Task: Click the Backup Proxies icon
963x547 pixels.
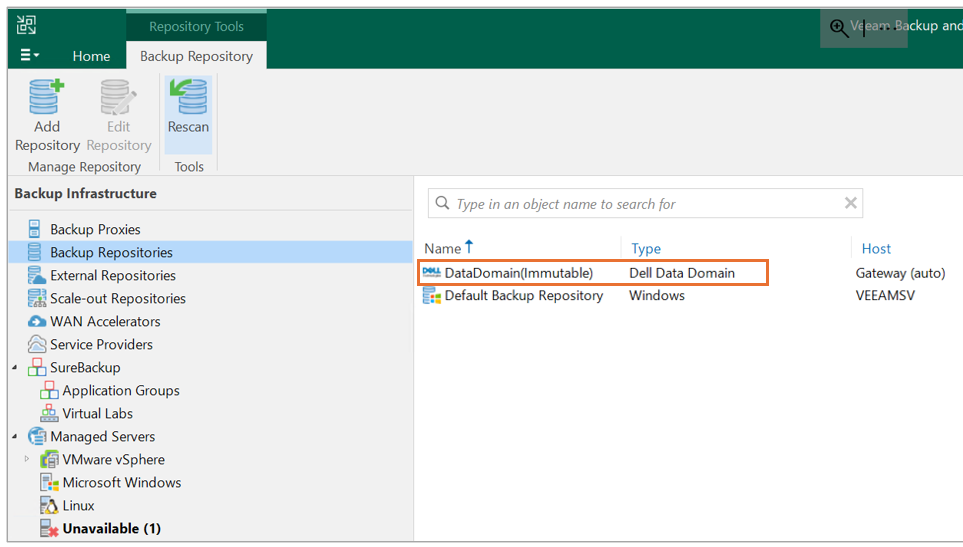Action: 35,229
